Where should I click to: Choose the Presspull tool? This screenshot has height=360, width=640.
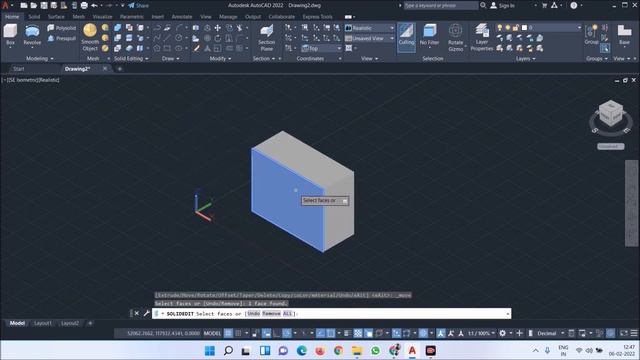point(62,38)
